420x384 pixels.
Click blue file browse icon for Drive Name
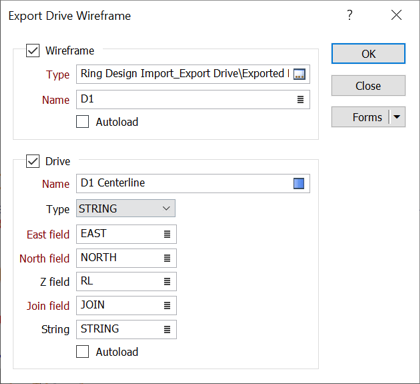(x=299, y=183)
